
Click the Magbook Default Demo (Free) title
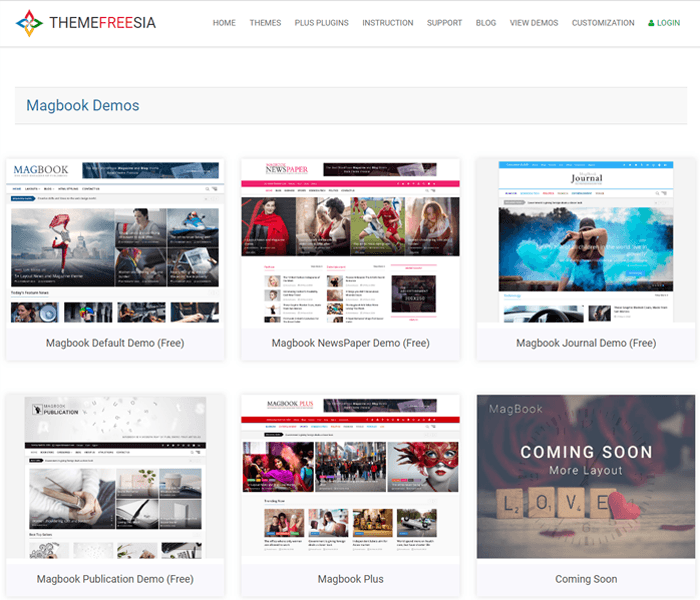click(x=115, y=343)
